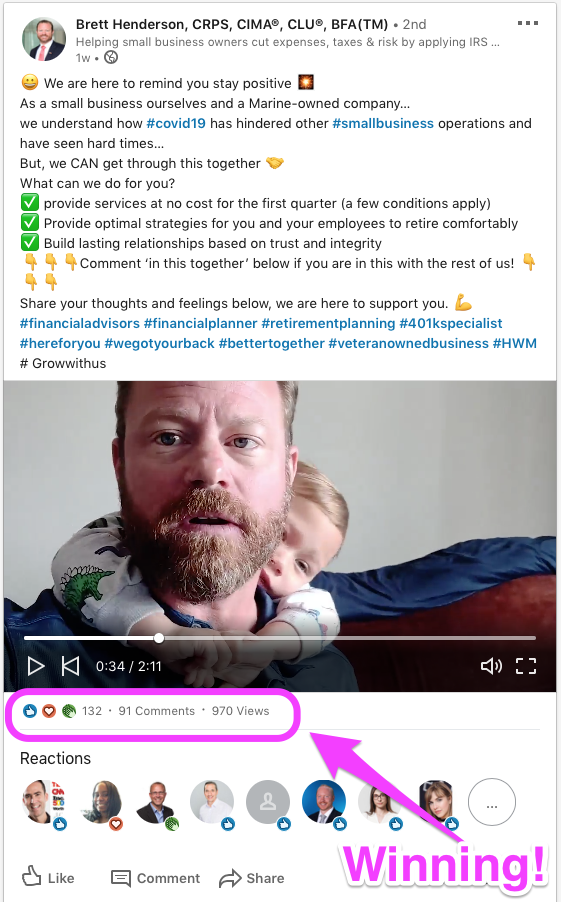568x906 pixels.
Task: Click the #retirementplanning hashtag
Action: (x=328, y=324)
